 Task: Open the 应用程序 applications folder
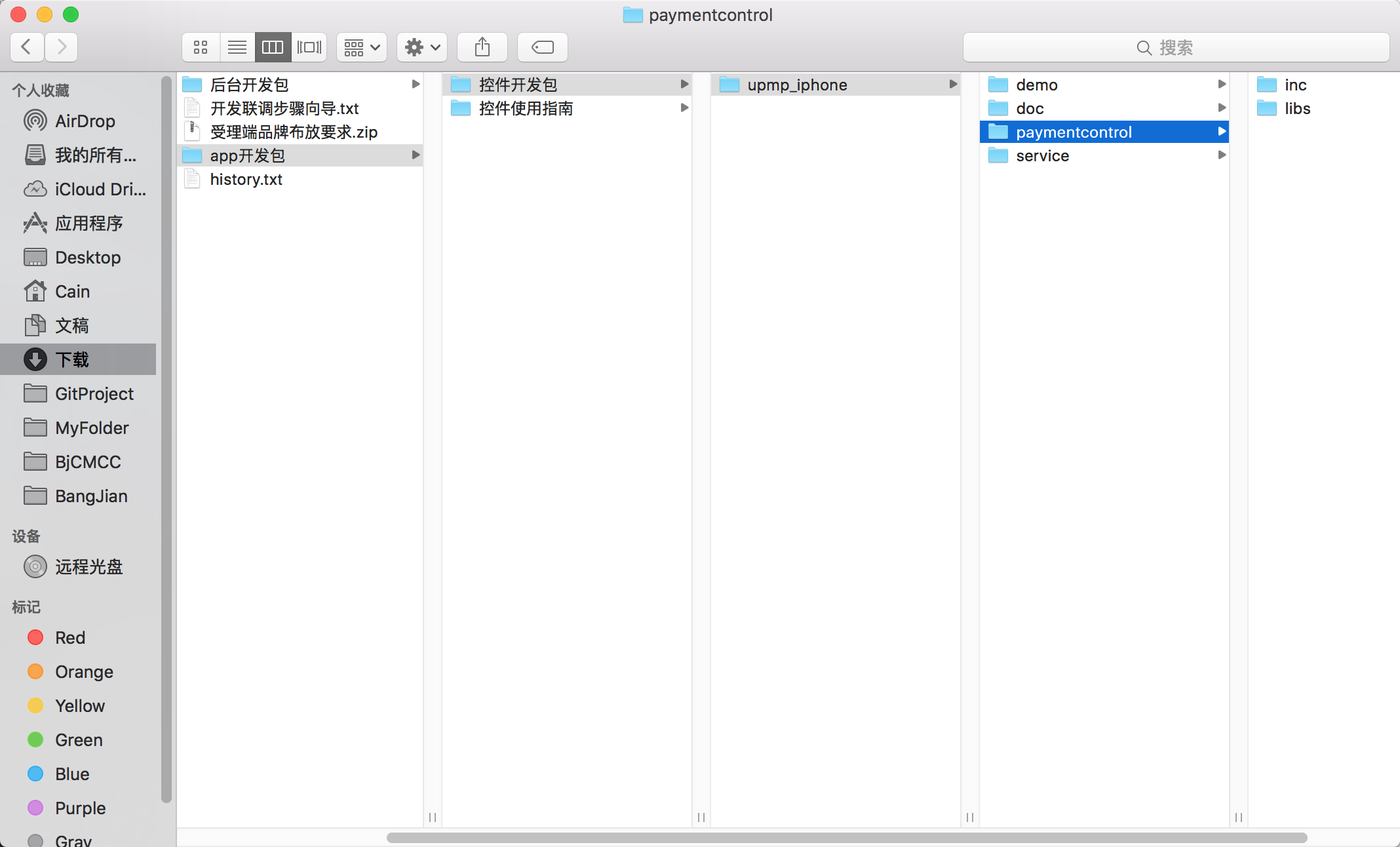(88, 224)
